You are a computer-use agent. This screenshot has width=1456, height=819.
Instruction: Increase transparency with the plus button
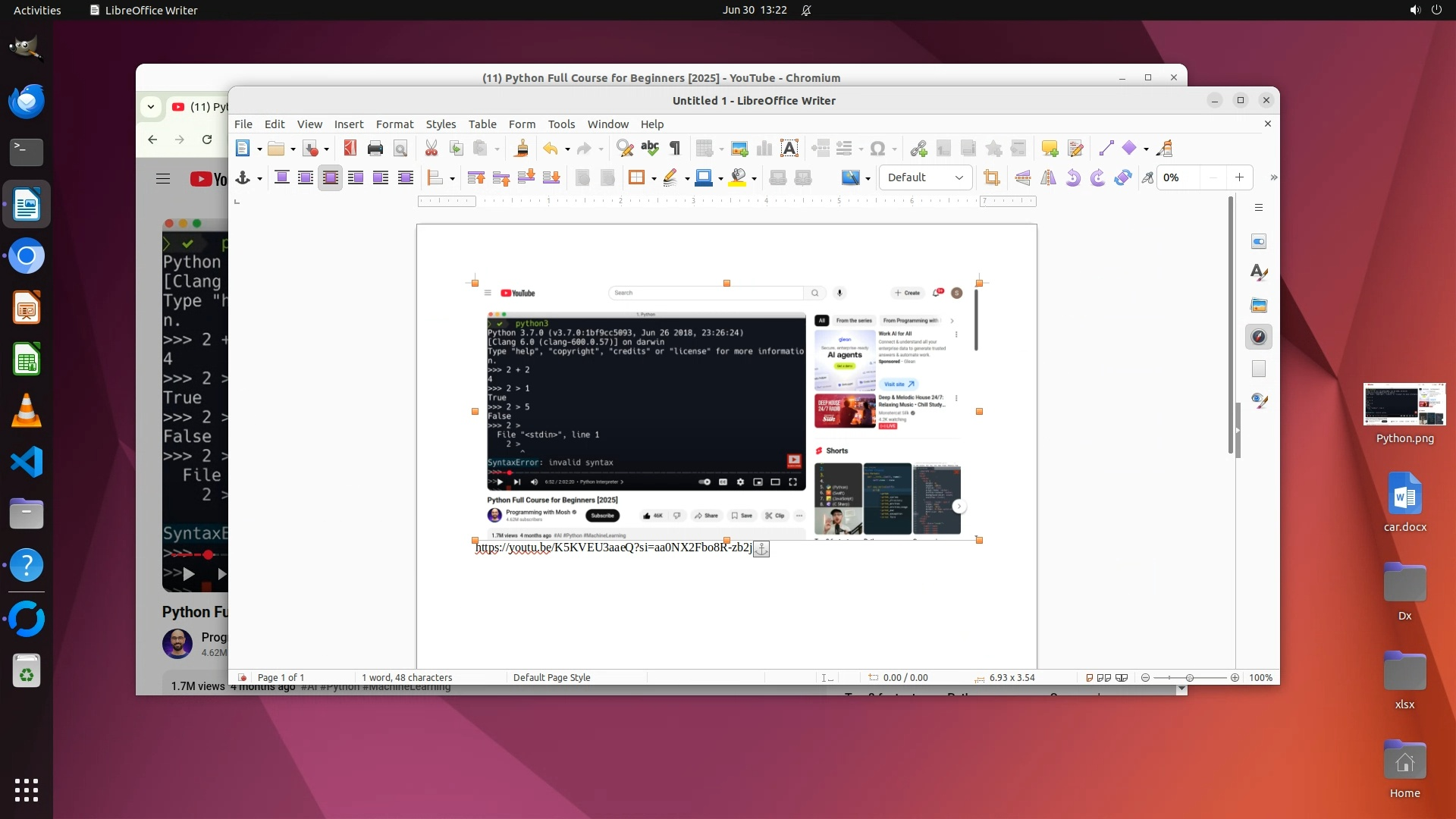click(1239, 177)
